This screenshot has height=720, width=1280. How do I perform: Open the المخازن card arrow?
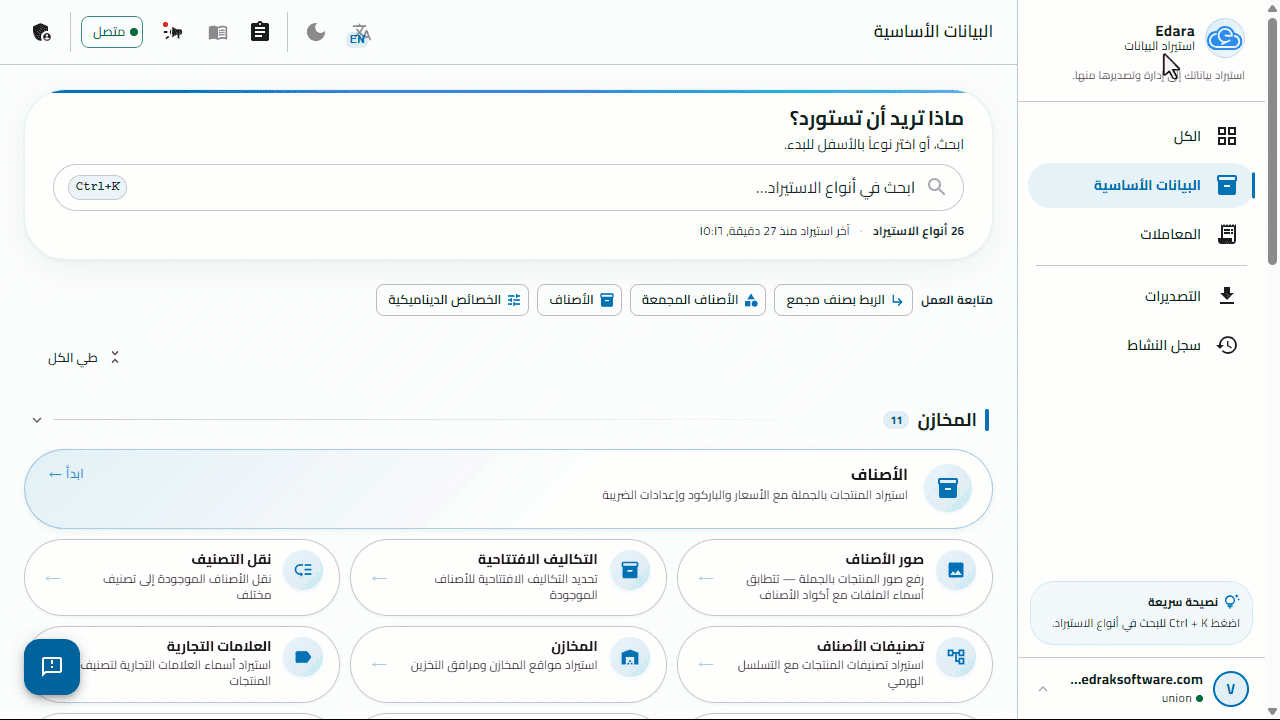click(380, 664)
